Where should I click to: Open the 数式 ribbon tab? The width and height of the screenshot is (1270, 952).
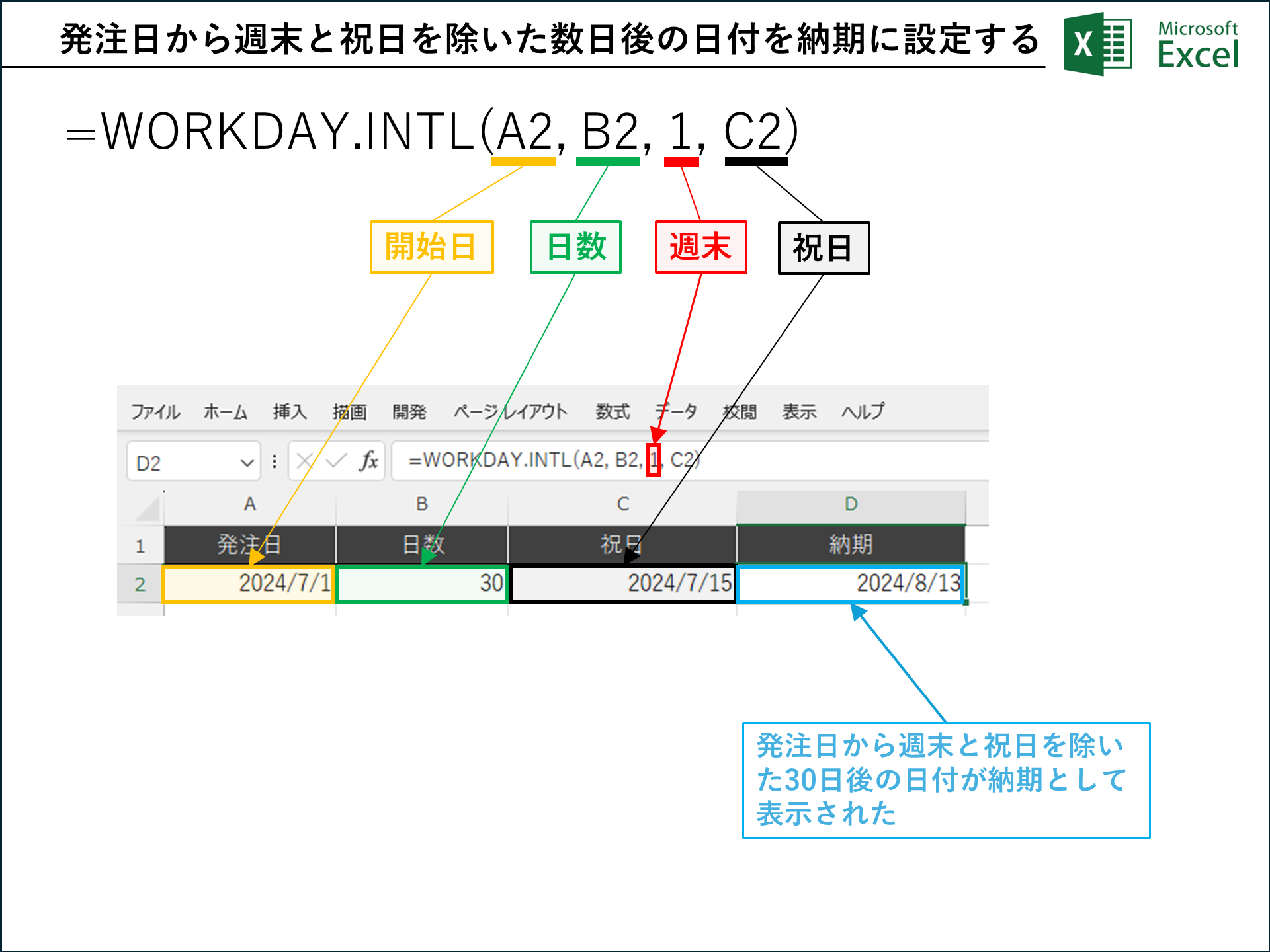pyautogui.click(x=612, y=411)
